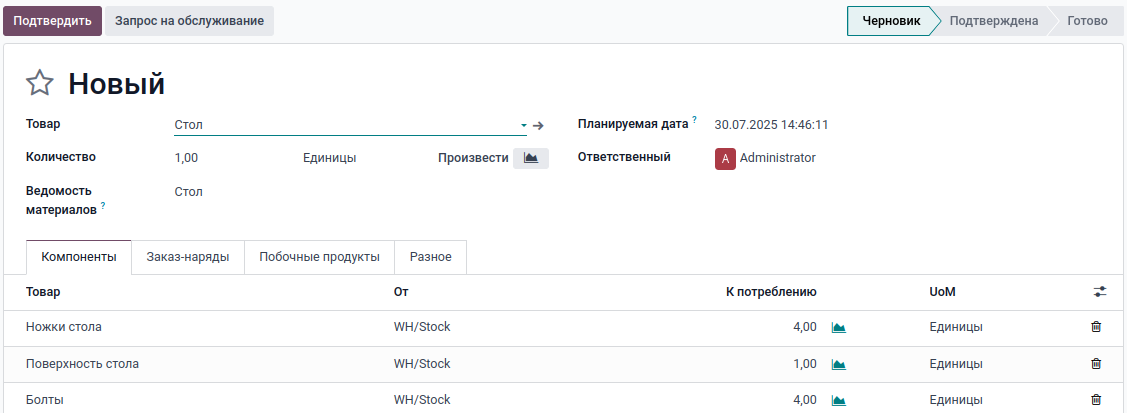Open column settings toggle in table header

tap(1100, 292)
